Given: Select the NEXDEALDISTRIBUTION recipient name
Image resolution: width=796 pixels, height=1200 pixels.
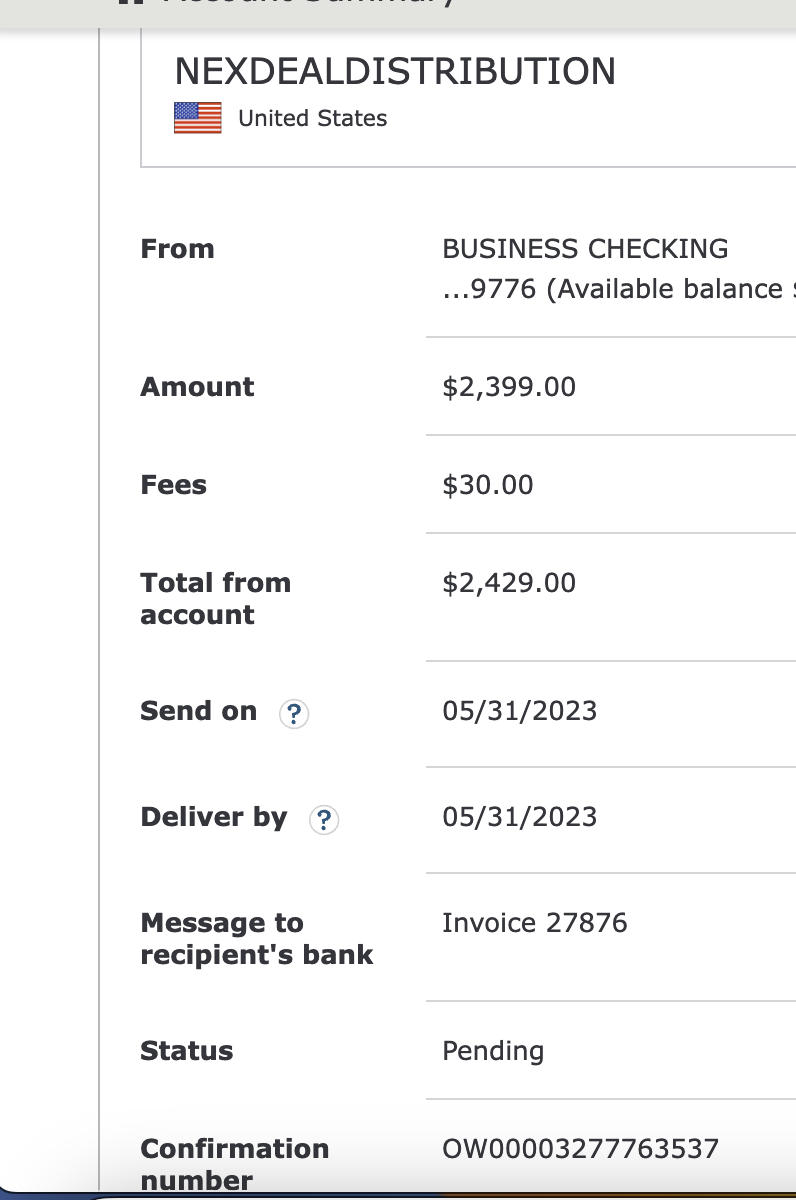Looking at the screenshot, I should [x=395, y=71].
